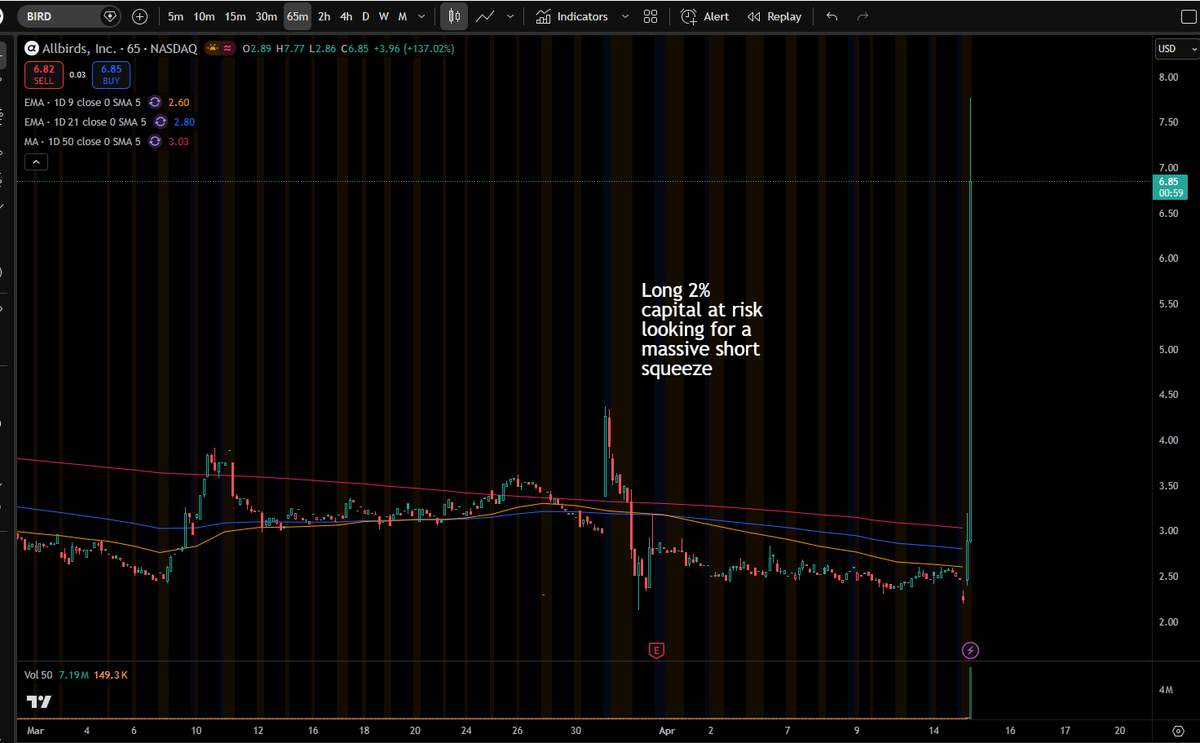
Task: Create an Alert
Action: 705,16
